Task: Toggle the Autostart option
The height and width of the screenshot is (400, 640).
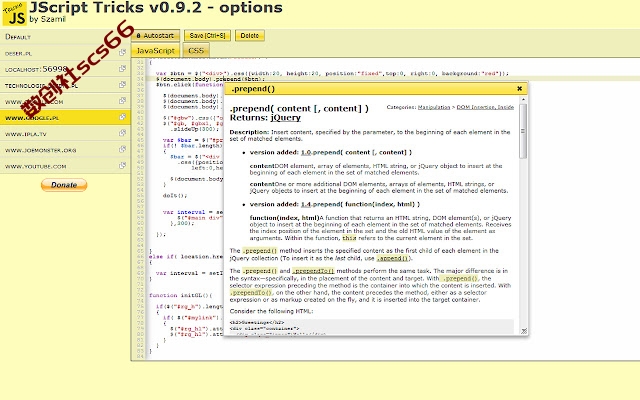Action: click(155, 36)
